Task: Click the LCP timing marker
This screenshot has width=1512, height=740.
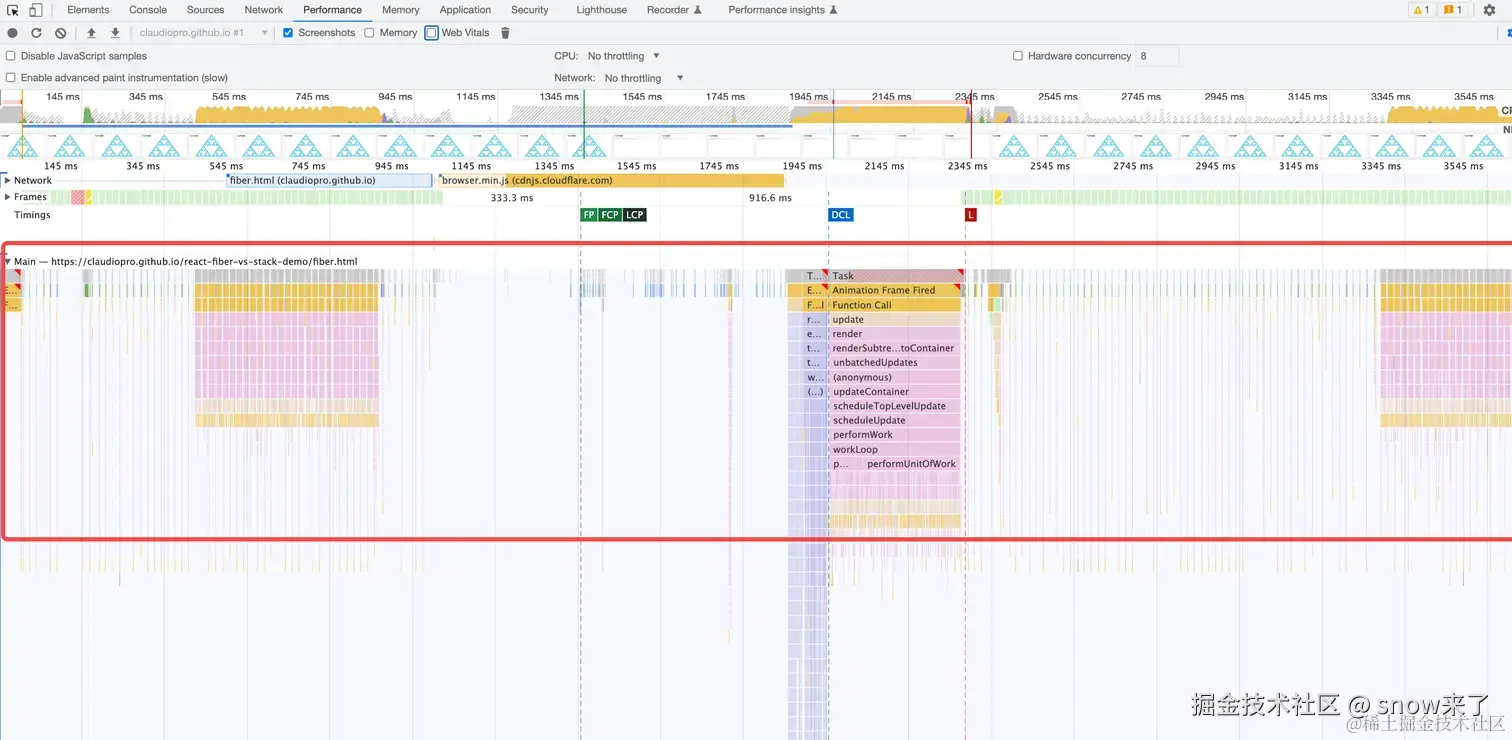Action: 635,215
